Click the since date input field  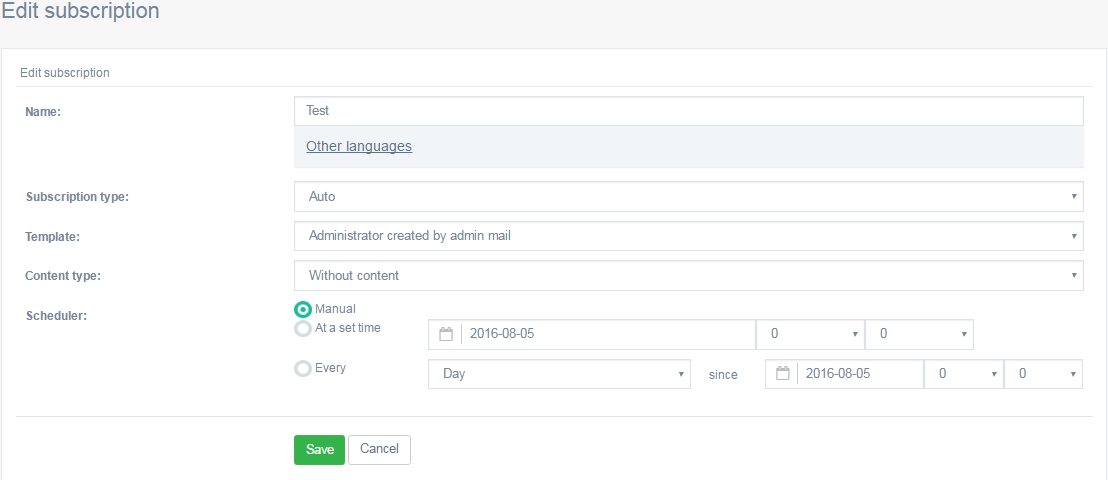[x=861, y=374]
